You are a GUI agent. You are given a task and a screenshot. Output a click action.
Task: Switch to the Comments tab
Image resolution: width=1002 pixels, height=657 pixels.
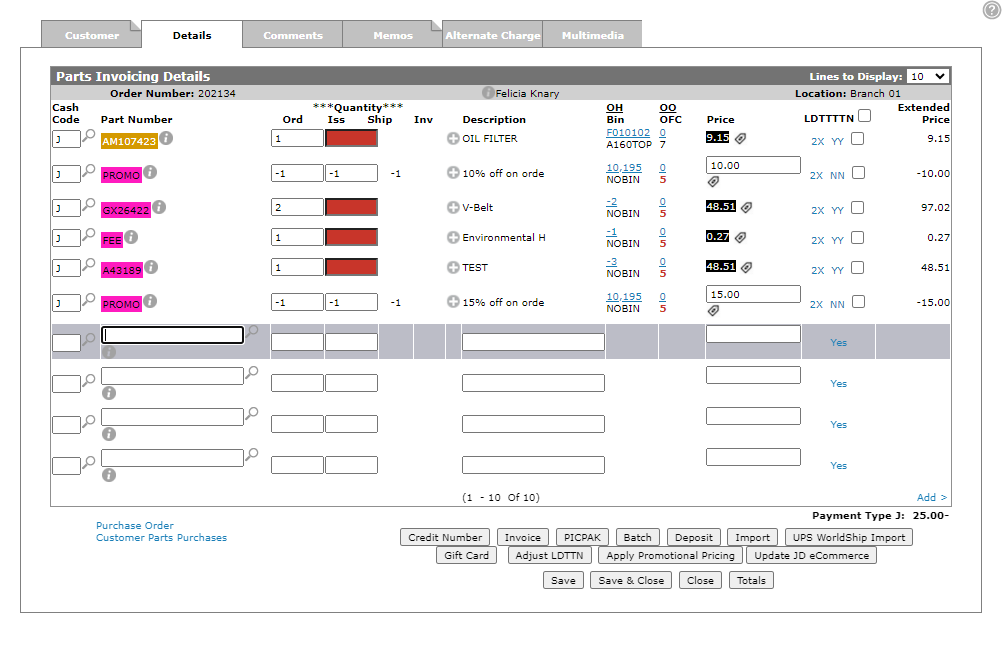click(292, 35)
